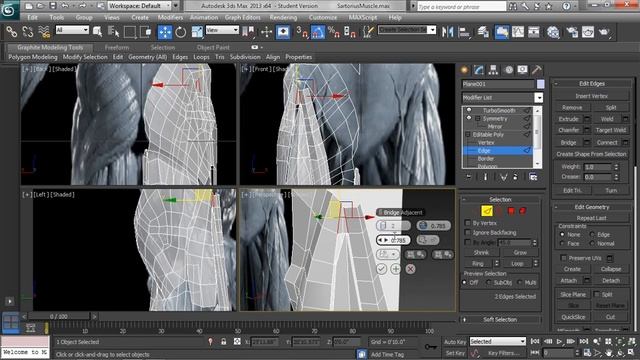Screen dimensions: 640x360
Task: Open the Rendering menu
Action: pos(283,18)
